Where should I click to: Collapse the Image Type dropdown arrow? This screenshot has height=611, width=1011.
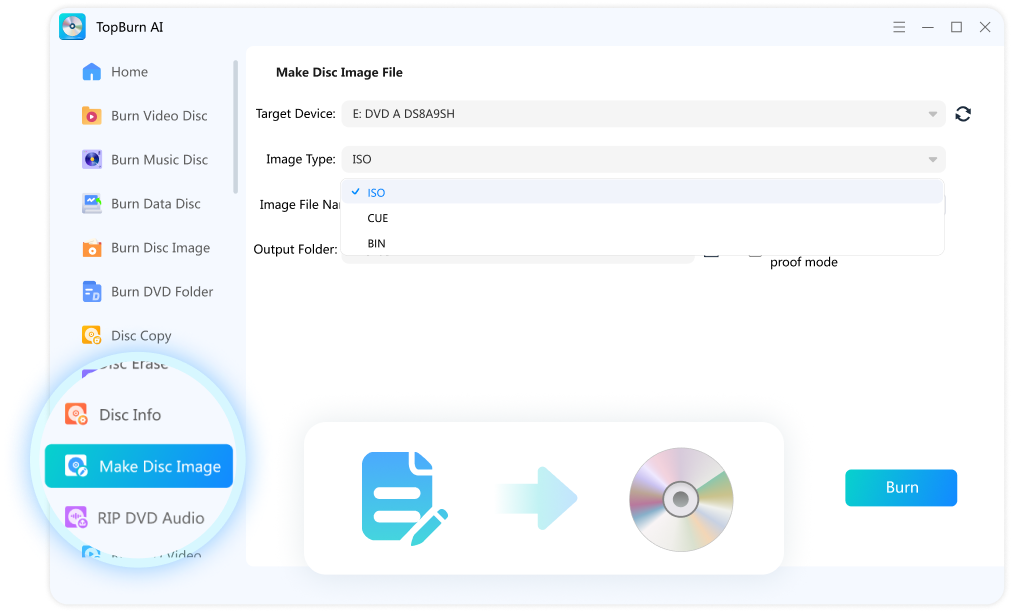pyautogui.click(x=932, y=160)
